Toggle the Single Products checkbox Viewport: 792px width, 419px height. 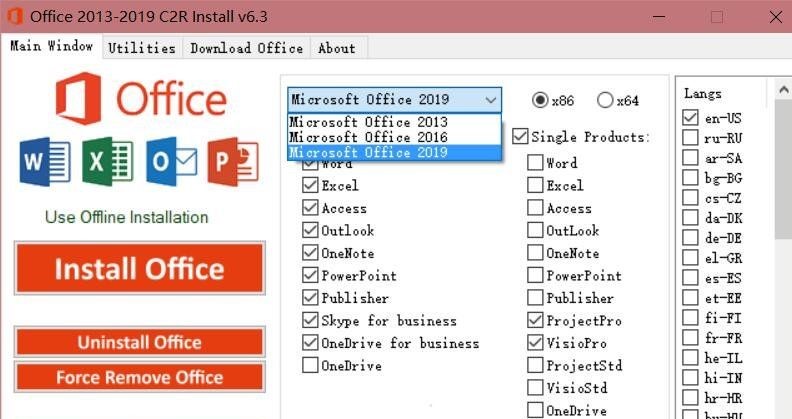[x=520, y=136]
